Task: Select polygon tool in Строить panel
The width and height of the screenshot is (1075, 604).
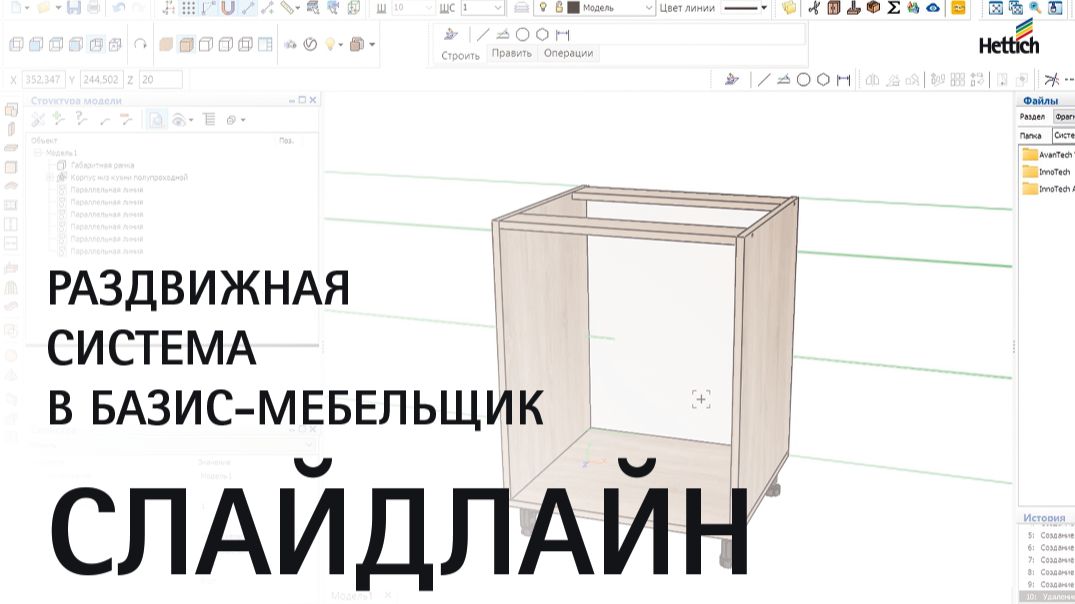Action: pos(542,34)
